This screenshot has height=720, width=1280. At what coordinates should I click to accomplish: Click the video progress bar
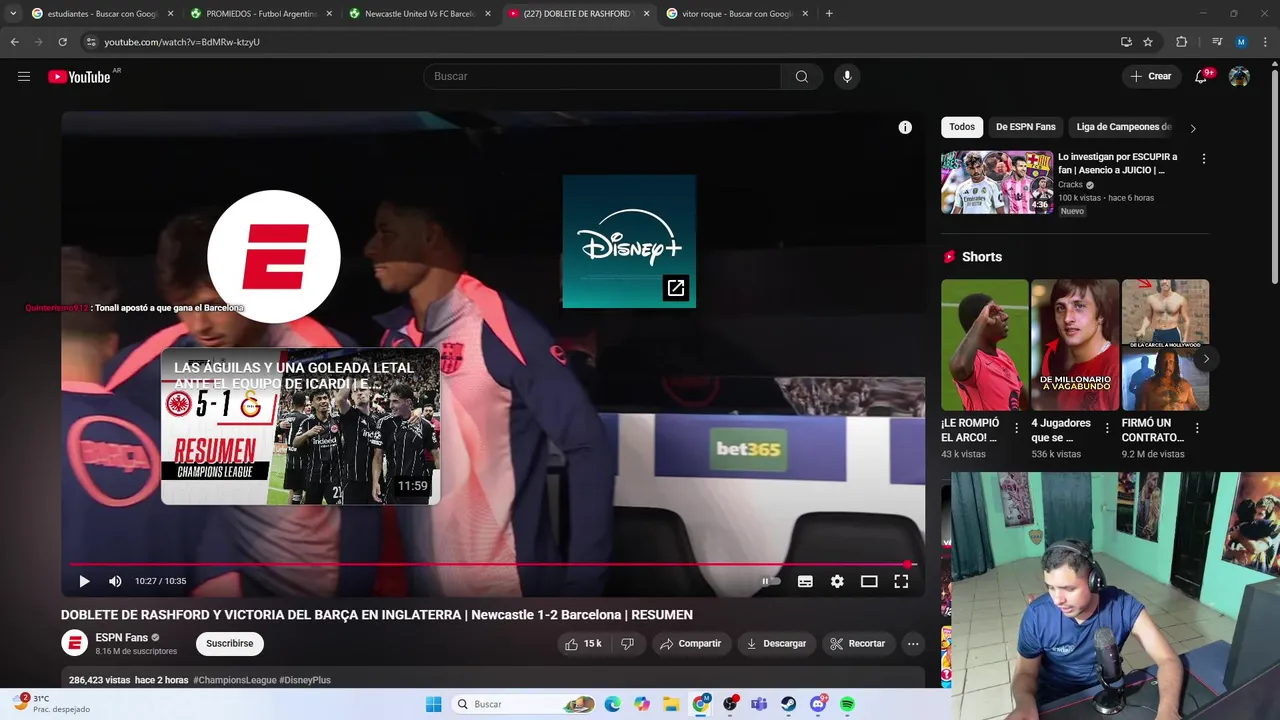coord(492,565)
